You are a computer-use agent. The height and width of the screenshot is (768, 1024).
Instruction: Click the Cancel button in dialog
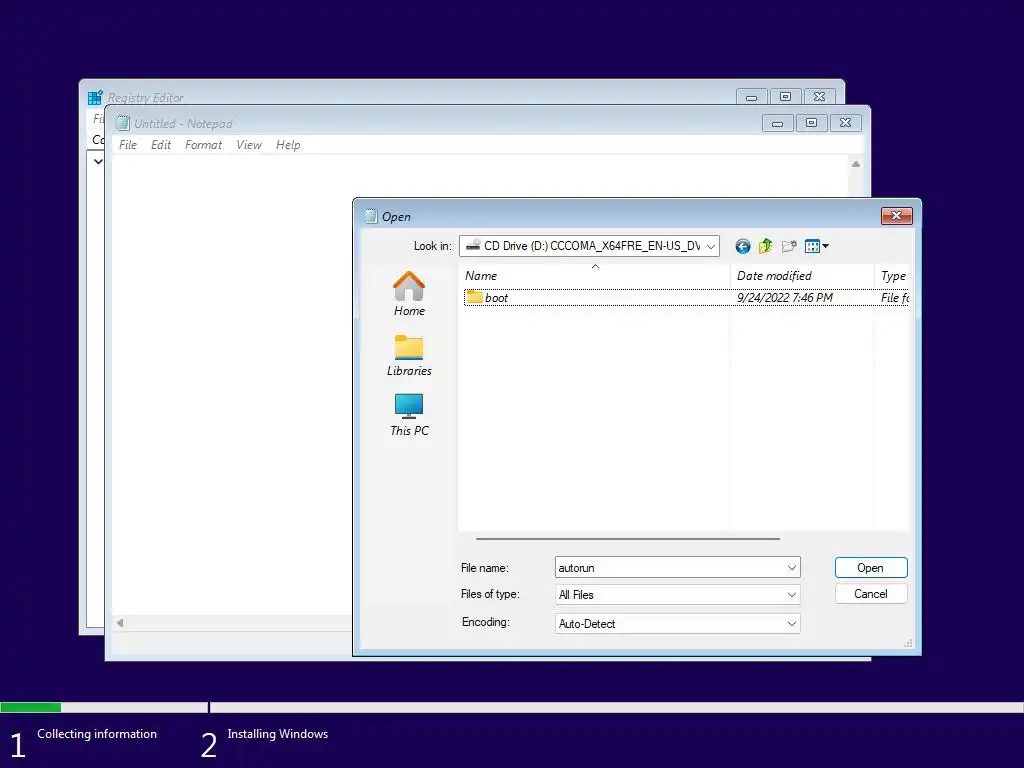[871, 594]
